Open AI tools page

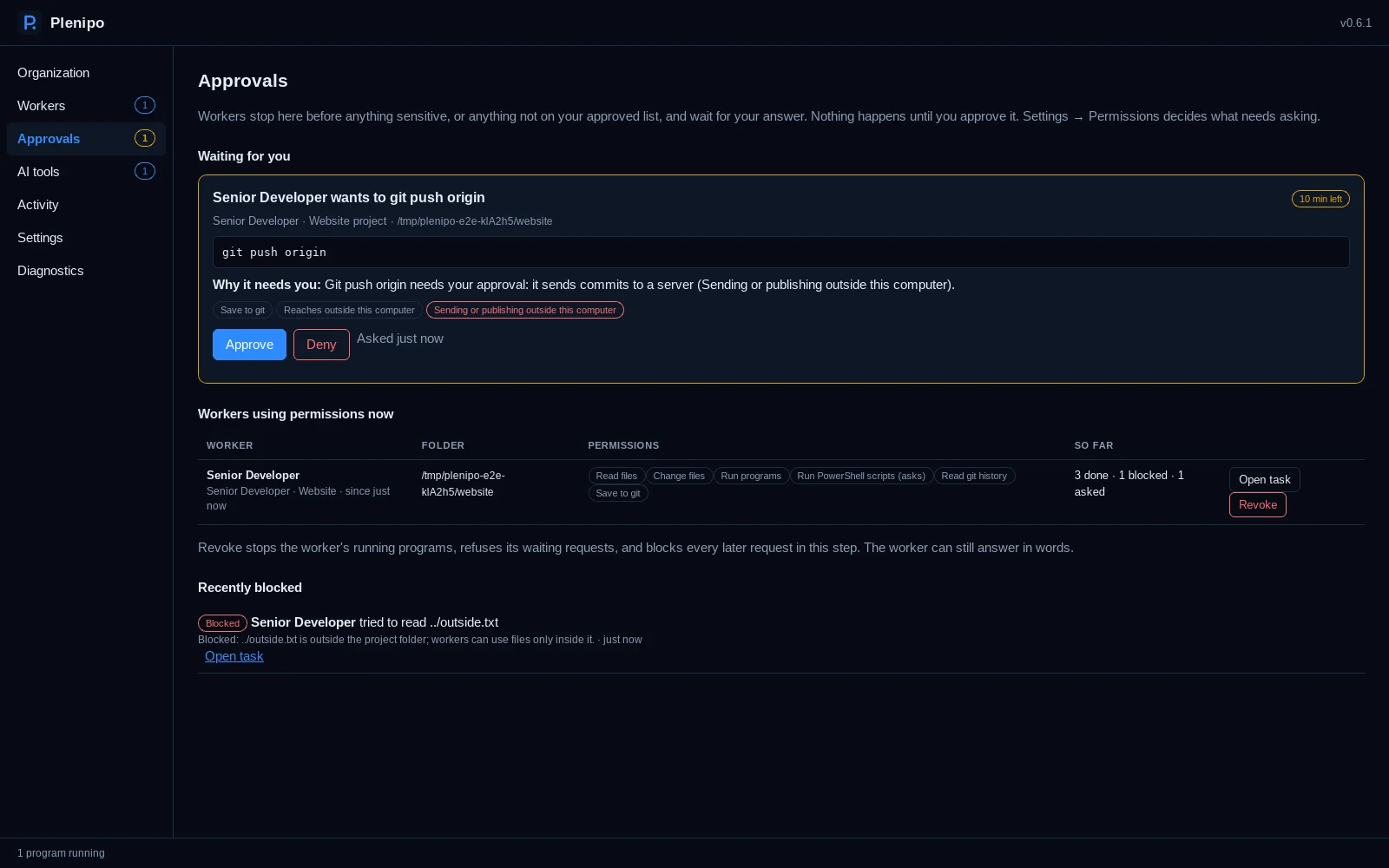tap(86, 172)
